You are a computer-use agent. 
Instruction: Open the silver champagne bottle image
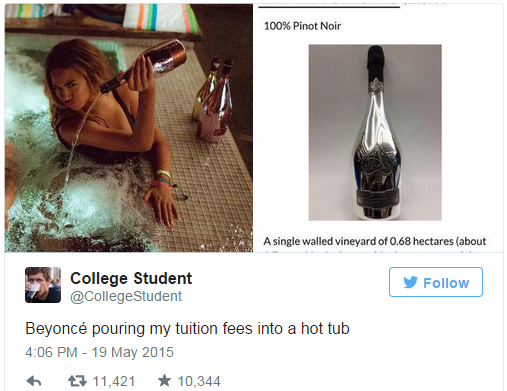pos(375,132)
